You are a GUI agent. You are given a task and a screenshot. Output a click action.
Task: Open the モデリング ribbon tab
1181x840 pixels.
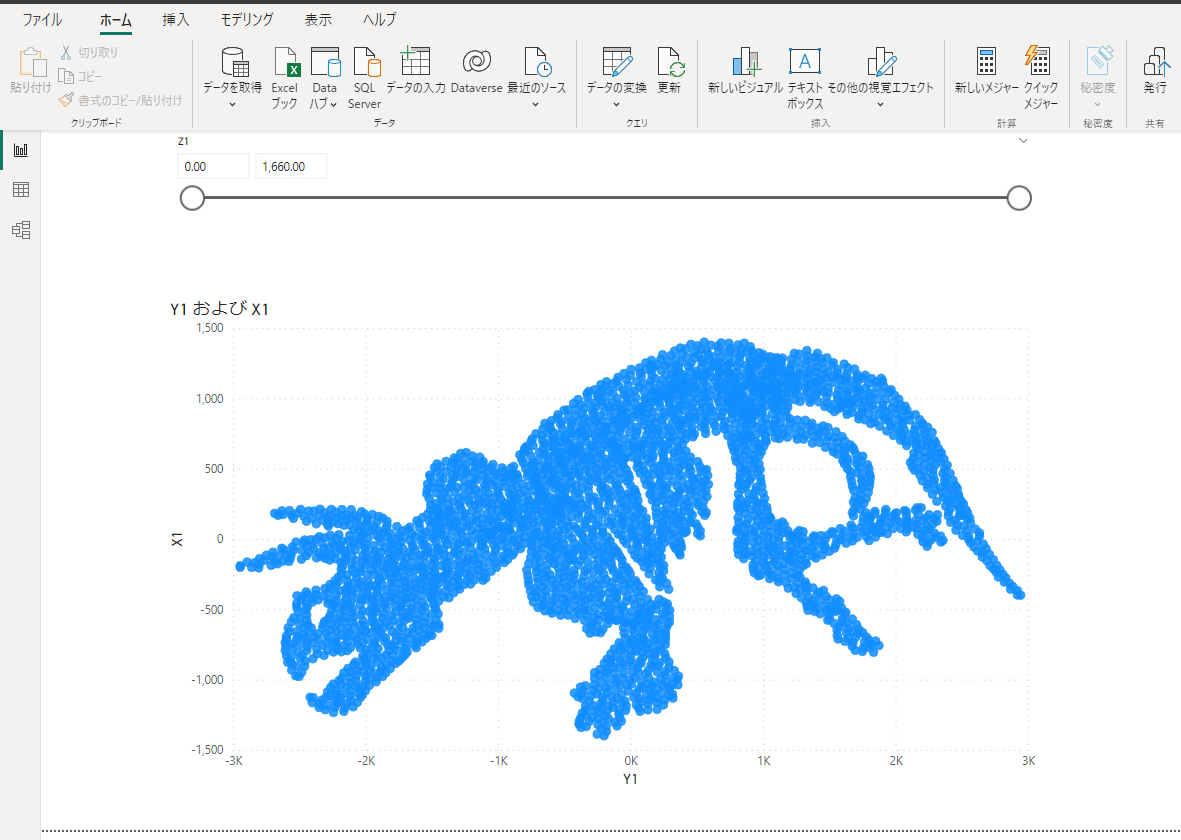click(247, 20)
